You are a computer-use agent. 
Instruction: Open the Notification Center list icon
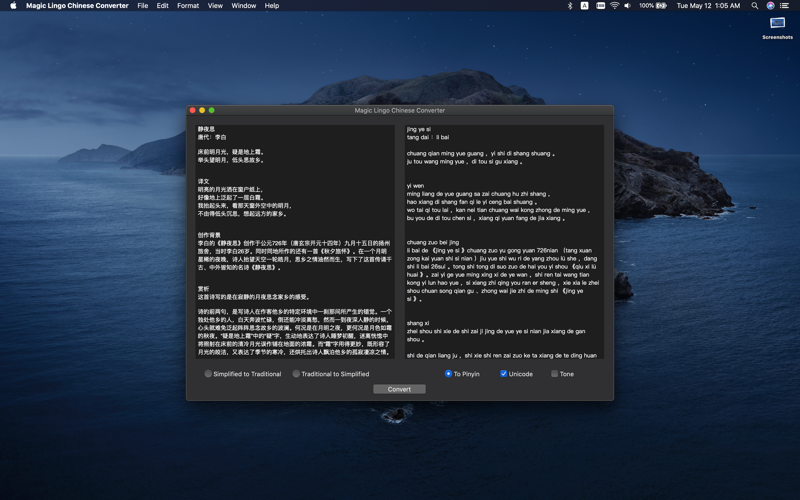[x=785, y=6]
